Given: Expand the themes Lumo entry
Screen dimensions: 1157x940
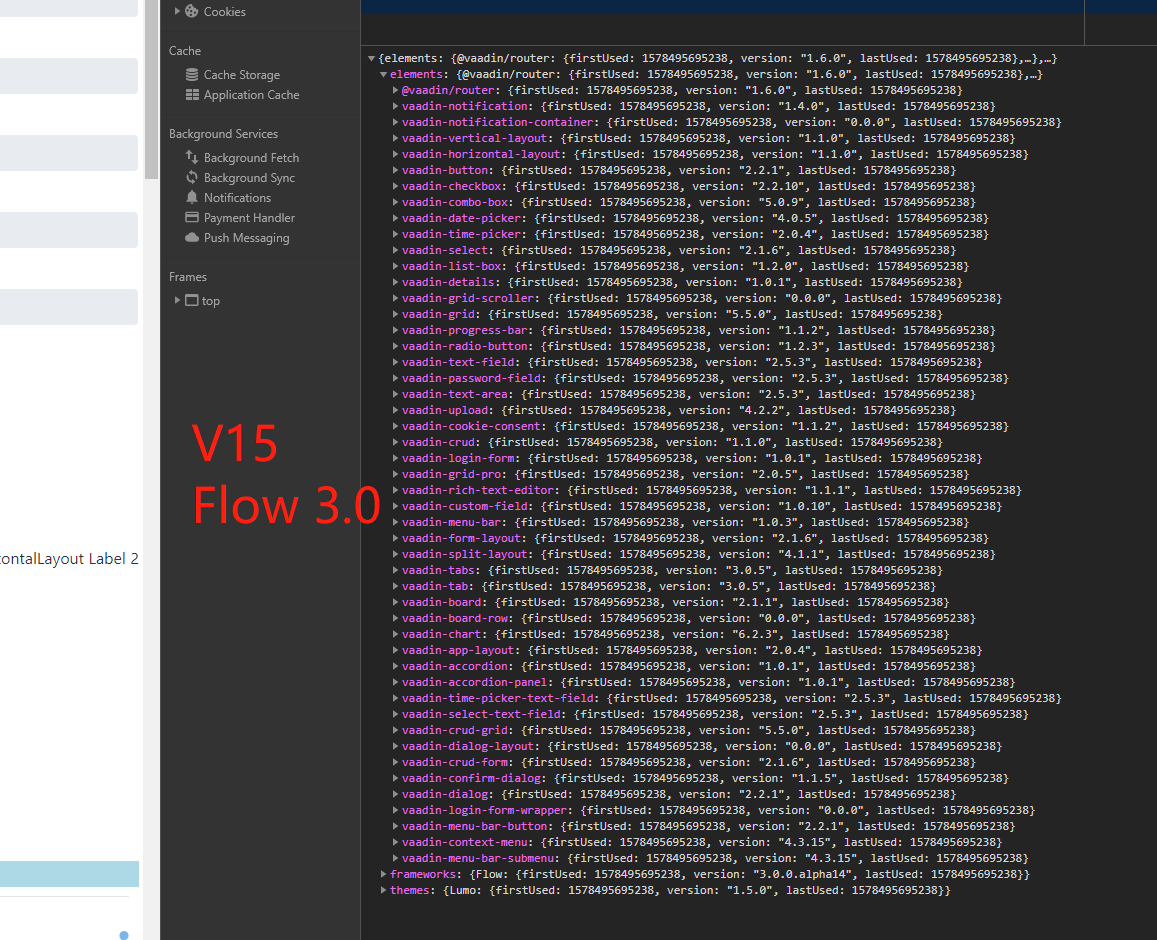Looking at the screenshot, I should tap(382, 889).
